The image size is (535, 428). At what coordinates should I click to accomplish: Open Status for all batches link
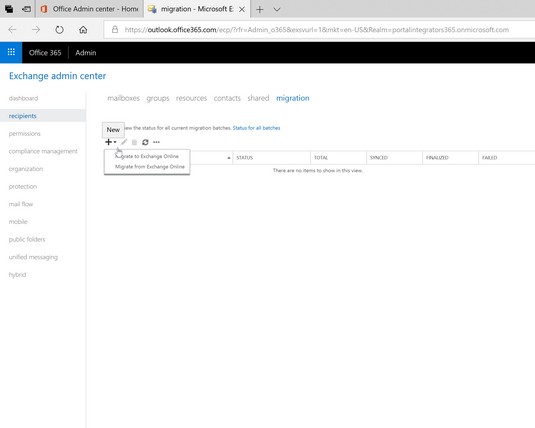point(256,128)
